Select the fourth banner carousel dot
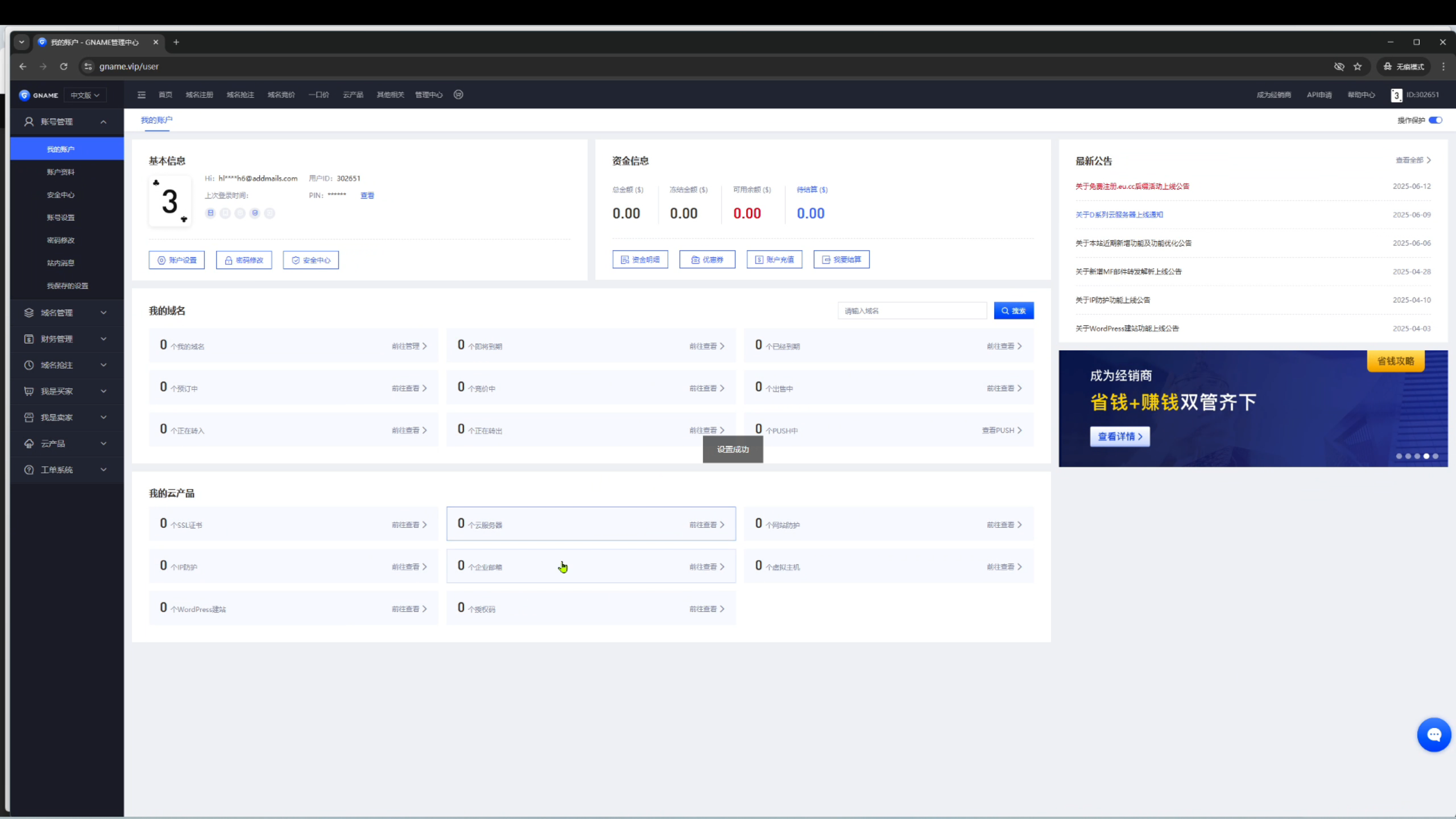 [x=1426, y=456]
